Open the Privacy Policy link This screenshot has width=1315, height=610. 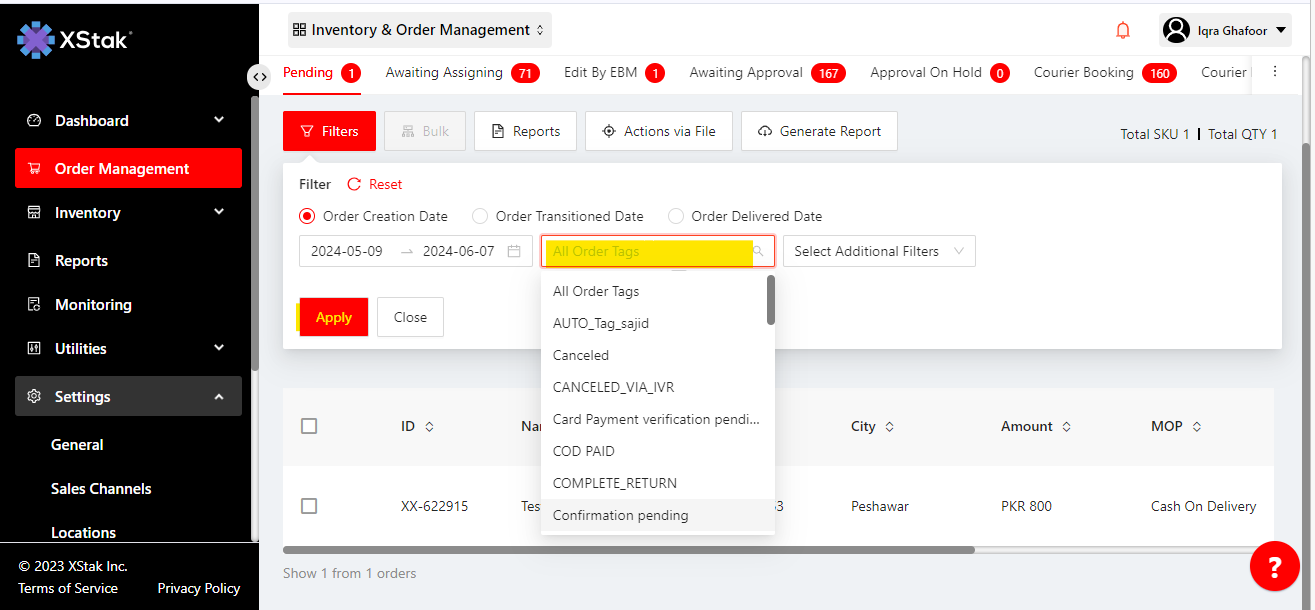coord(198,588)
